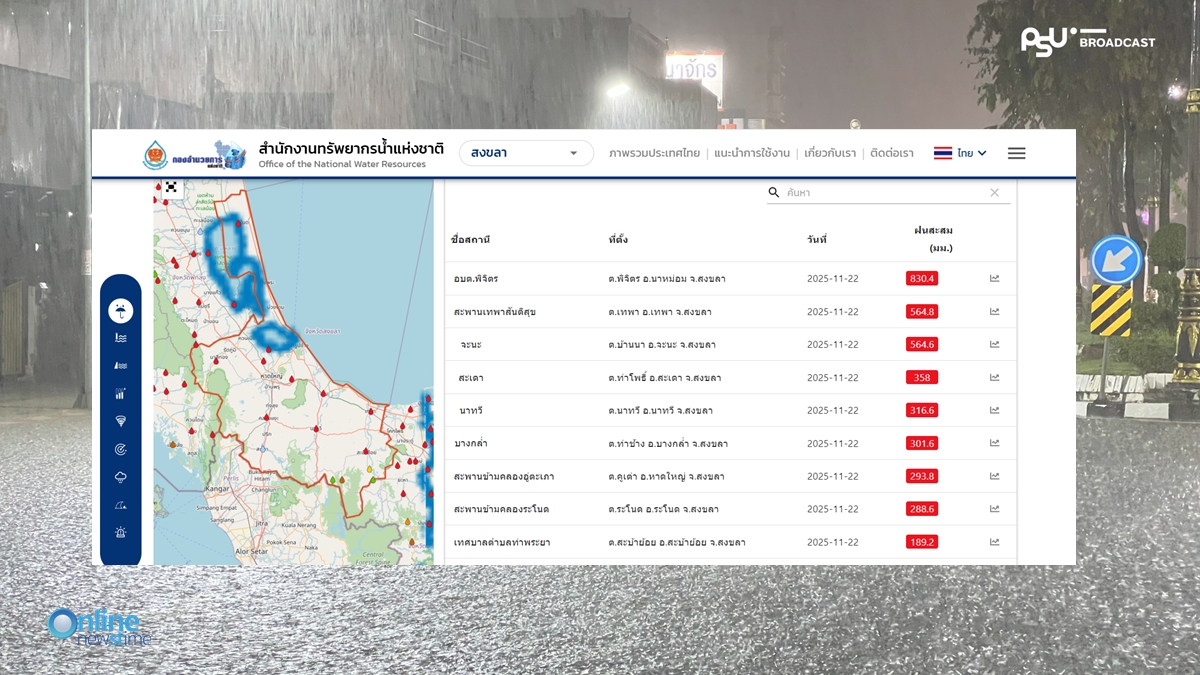Click the ติดต่อเรา contact link
1200x675 pixels.
tap(891, 153)
